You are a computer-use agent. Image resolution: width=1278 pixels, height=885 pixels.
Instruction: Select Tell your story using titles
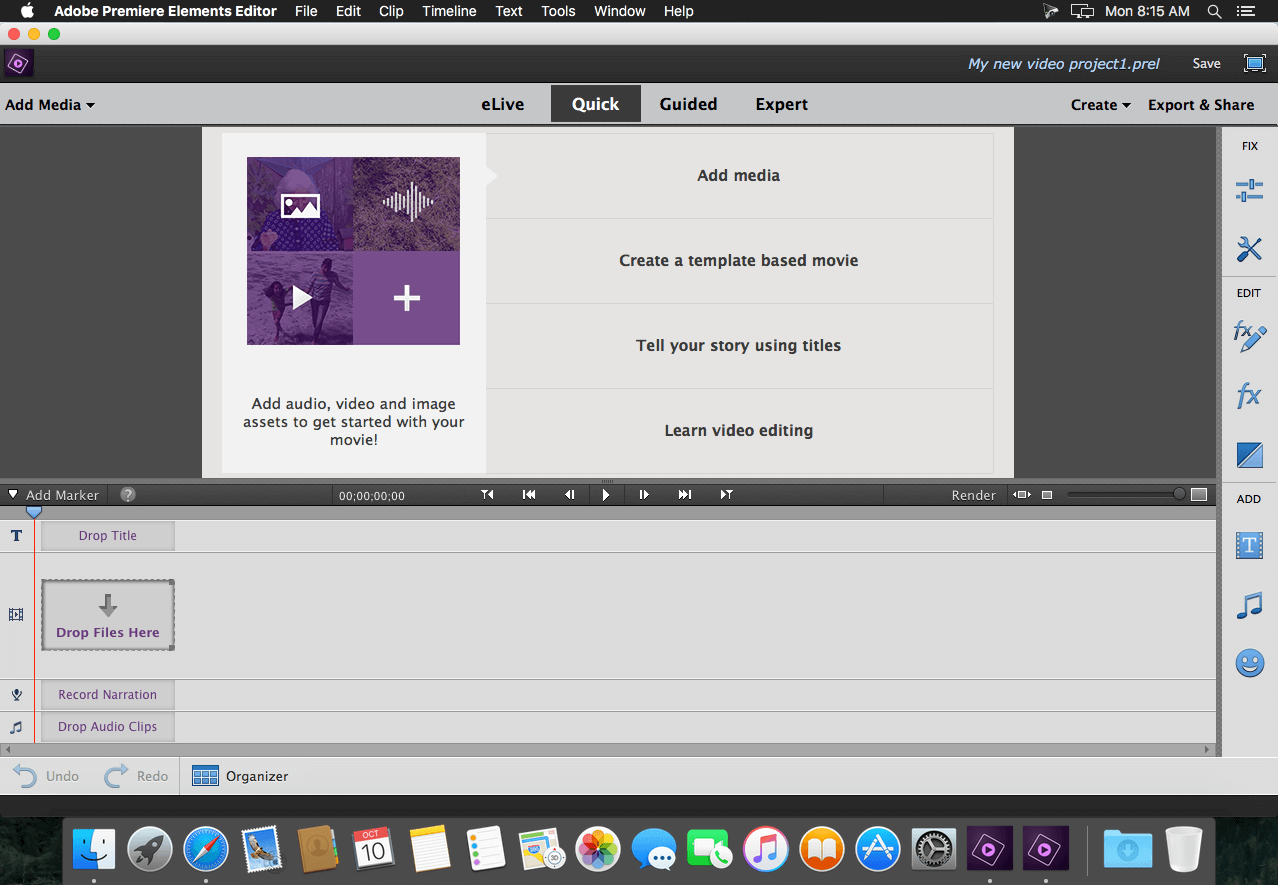pos(739,346)
